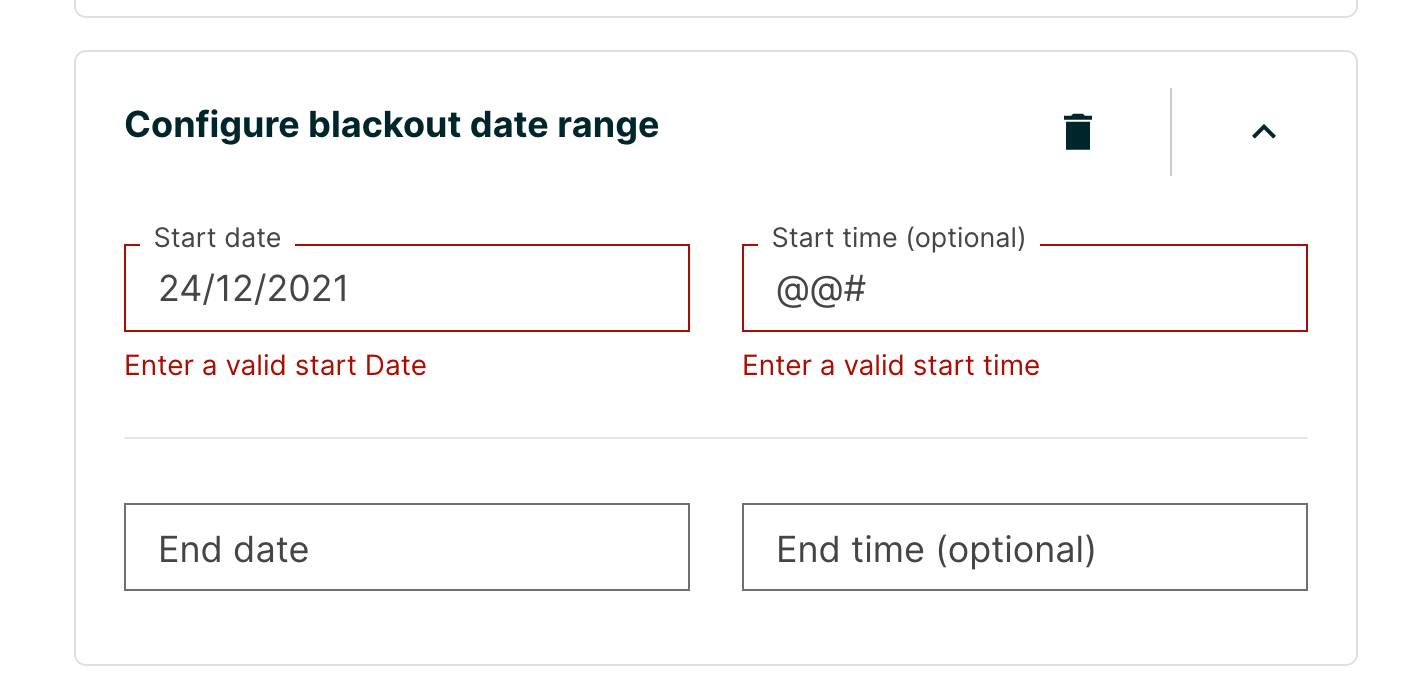Image resolution: width=1426 pixels, height=700 pixels.
Task: Click the floating "Start date" label
Action: (217, 238)
